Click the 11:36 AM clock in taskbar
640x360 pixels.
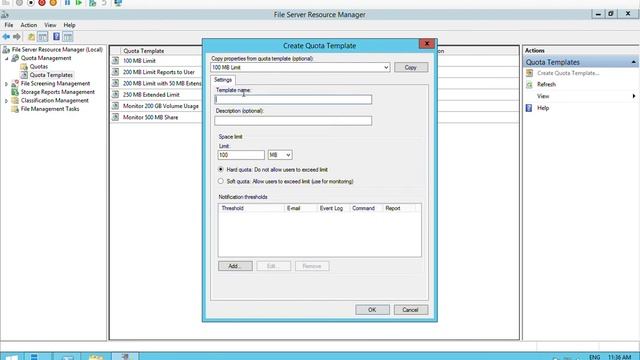pyautogui.click(x=620, y=357)
